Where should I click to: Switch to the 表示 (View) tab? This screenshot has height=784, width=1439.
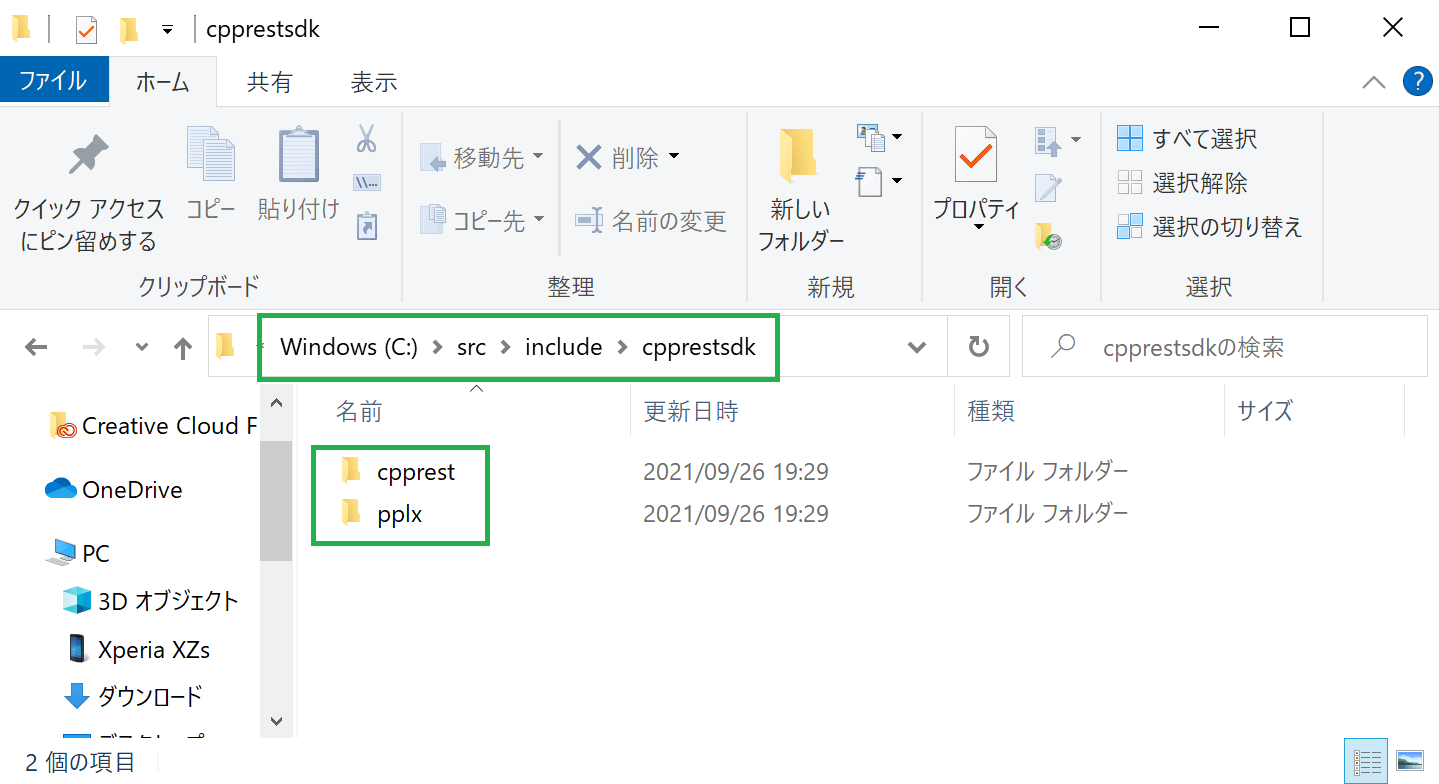coord(373,81)
